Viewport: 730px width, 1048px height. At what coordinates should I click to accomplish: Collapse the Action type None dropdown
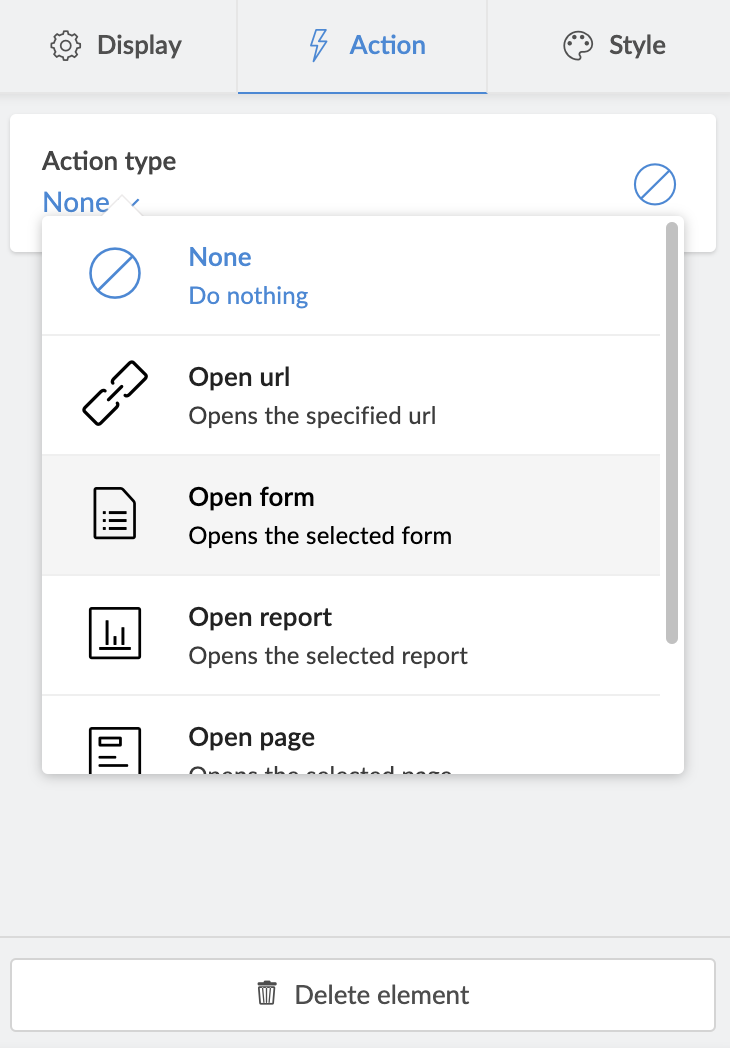90,202
